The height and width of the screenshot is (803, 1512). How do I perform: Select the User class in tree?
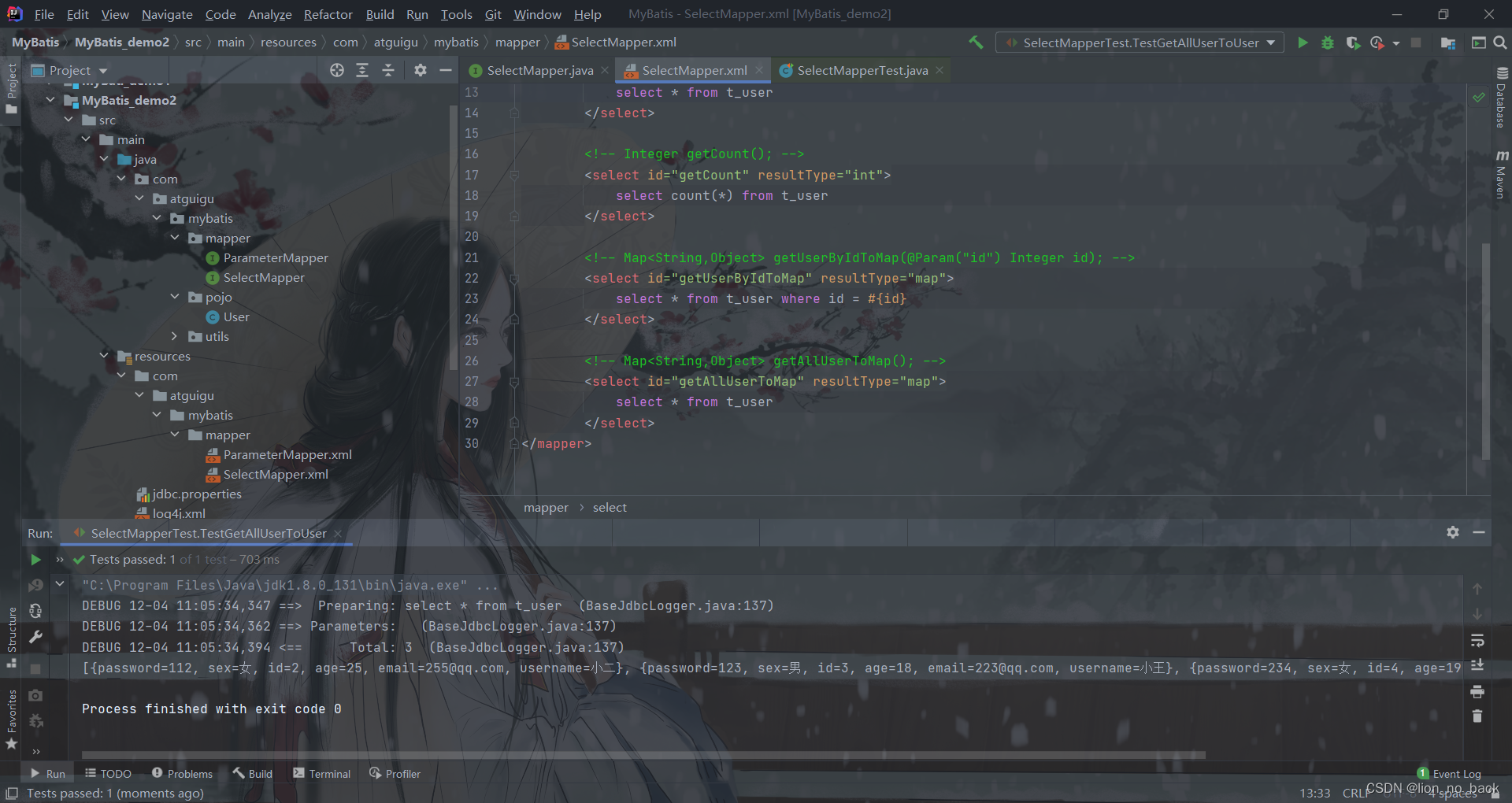click(x=235, y=316)
